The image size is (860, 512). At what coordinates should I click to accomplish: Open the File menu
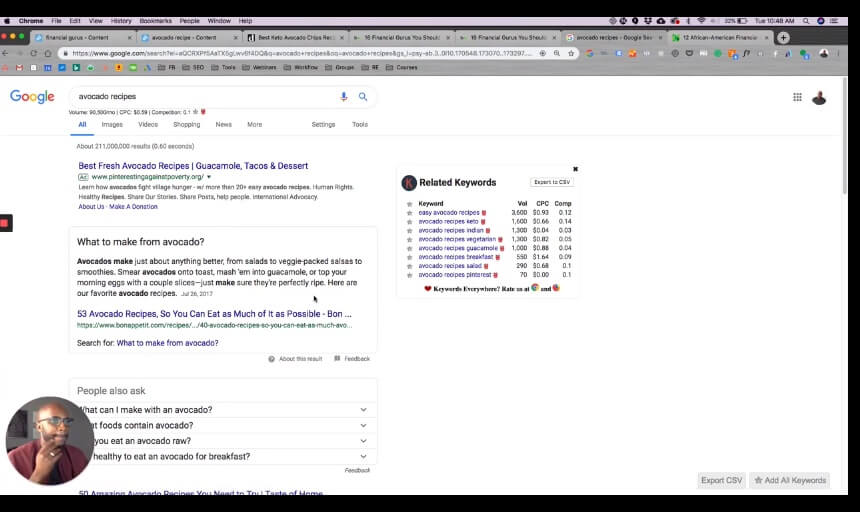56,21
